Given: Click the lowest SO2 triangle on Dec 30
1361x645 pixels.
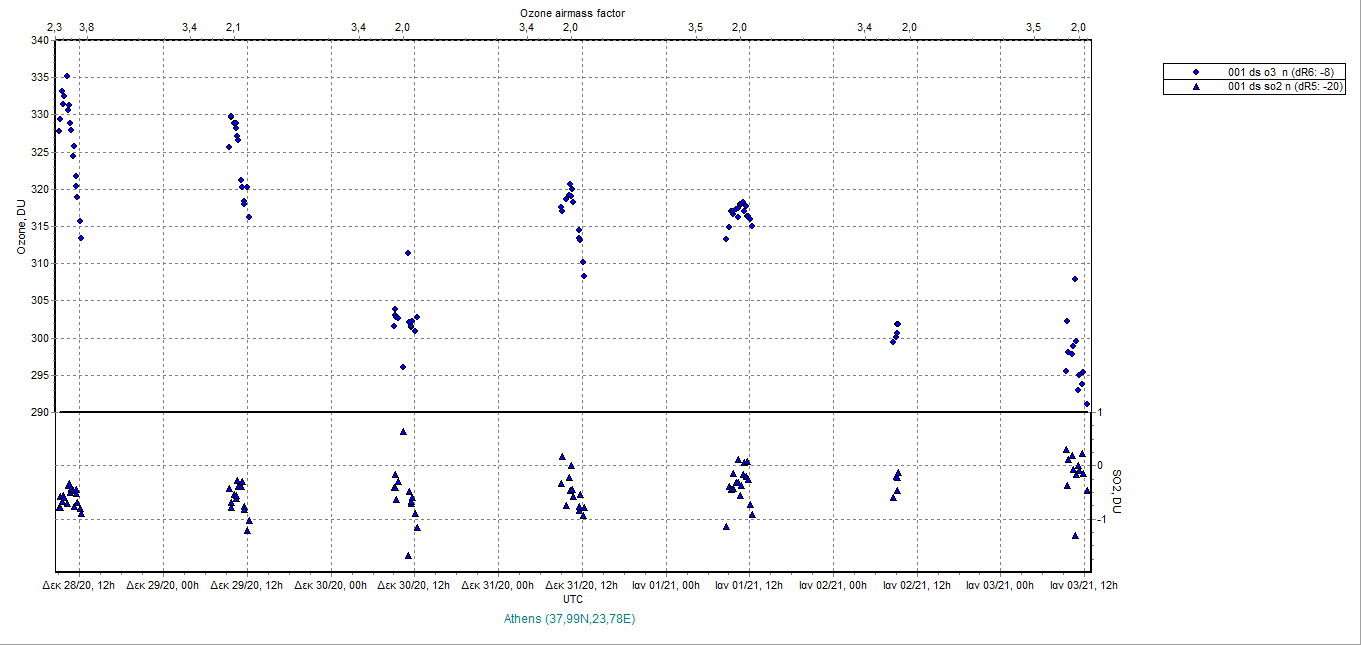Looking at the screenshot, I should pyautogui.click(x=408, y=556).
